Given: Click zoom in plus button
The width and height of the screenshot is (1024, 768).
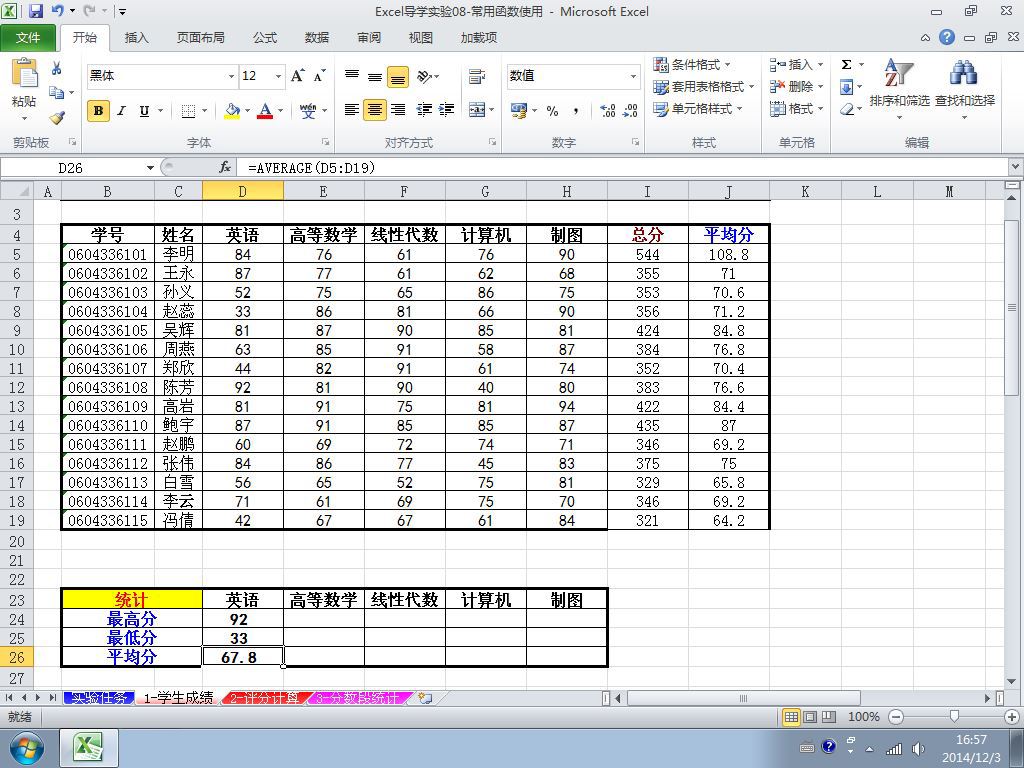Looking at the screenshot, I should click(x=1012, y=717).
